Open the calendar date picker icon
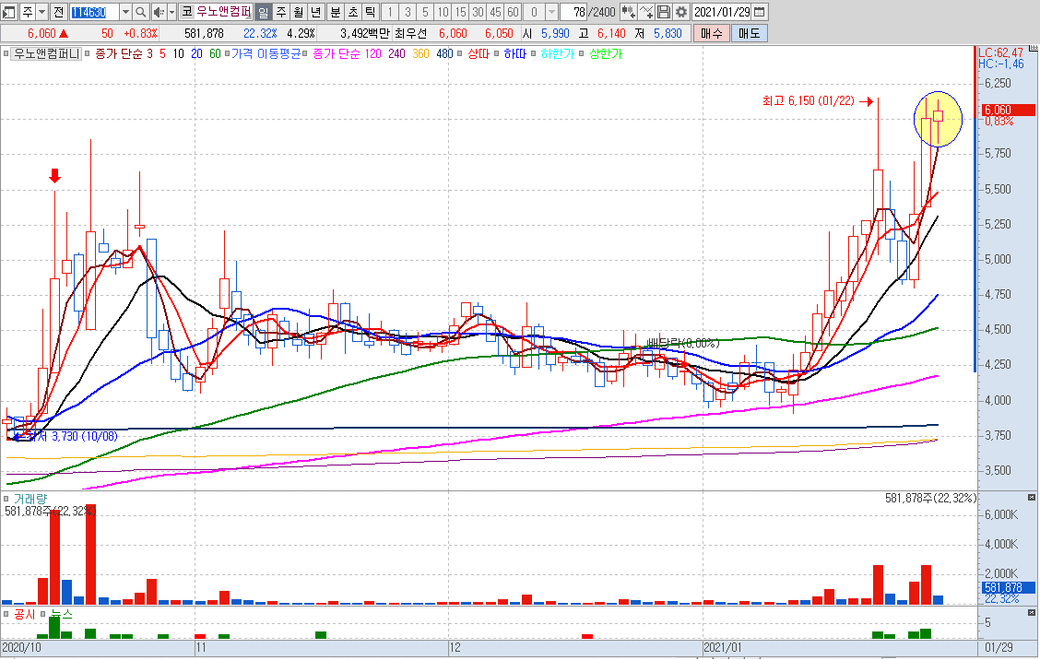The image size is (1040, 659). coord(760,12)
